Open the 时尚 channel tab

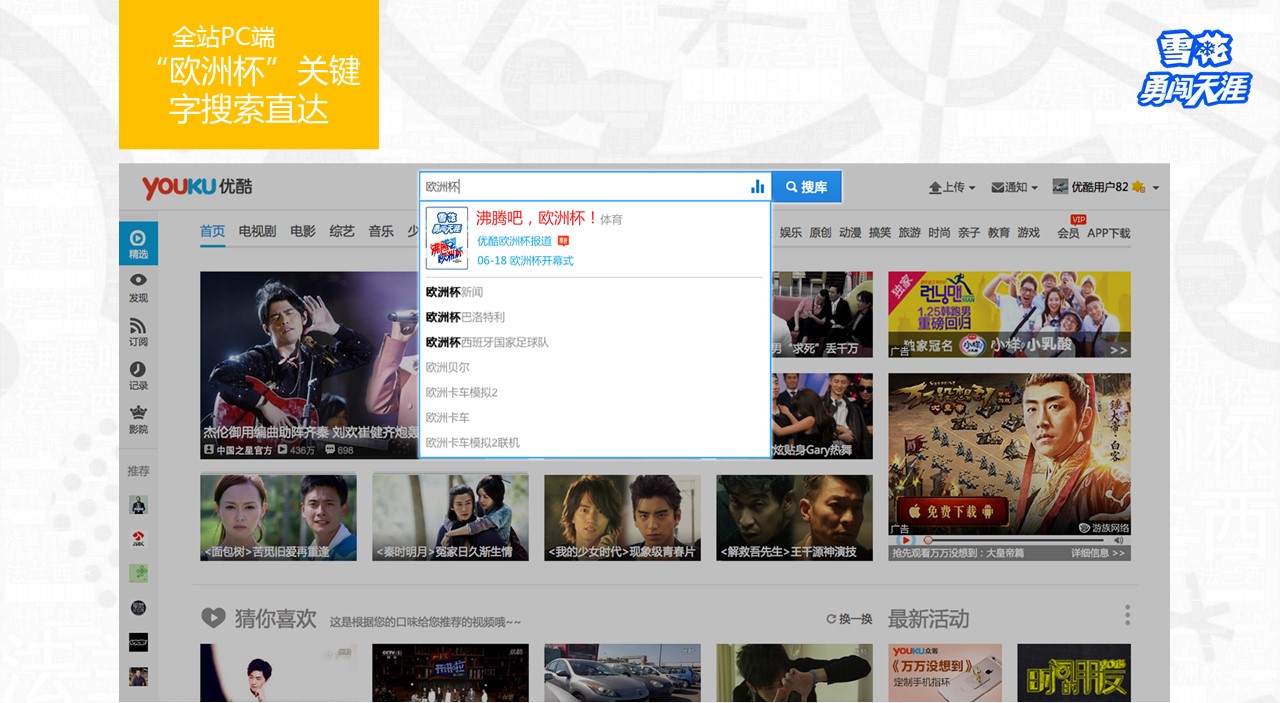tap(939, 233)
